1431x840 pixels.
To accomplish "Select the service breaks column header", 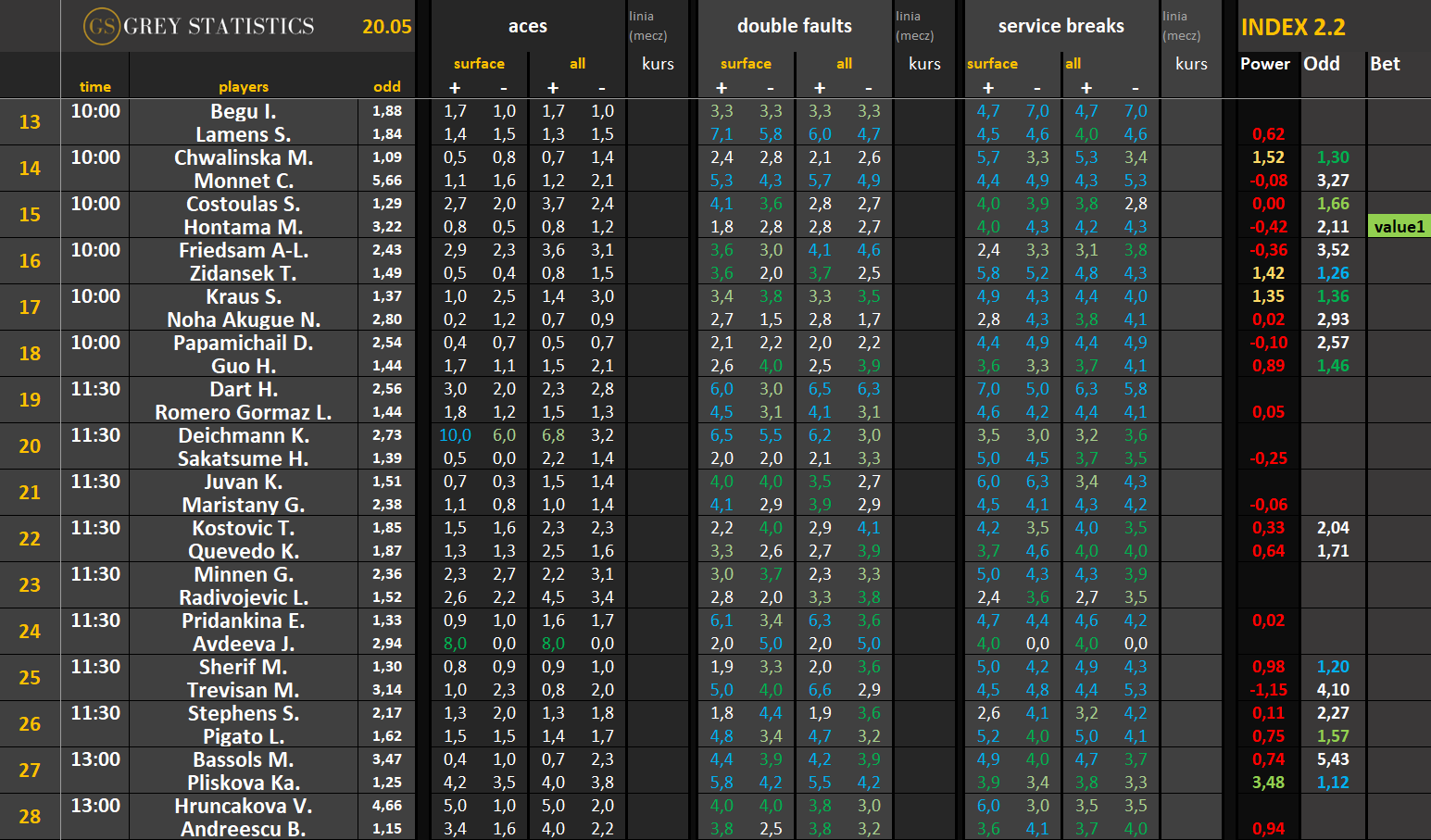I will (1061, 26).
